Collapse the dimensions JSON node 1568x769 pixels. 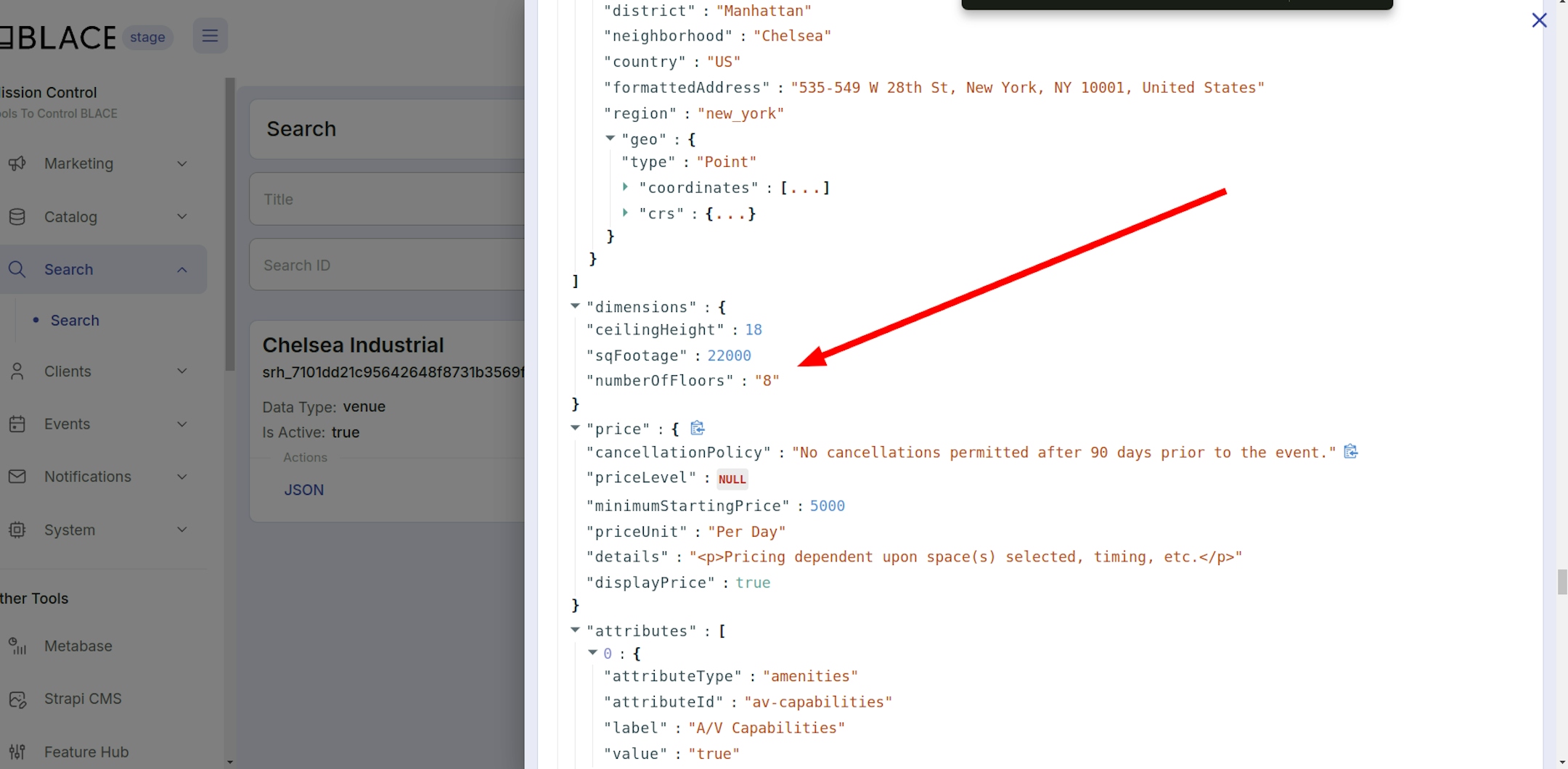click(575, 306)
